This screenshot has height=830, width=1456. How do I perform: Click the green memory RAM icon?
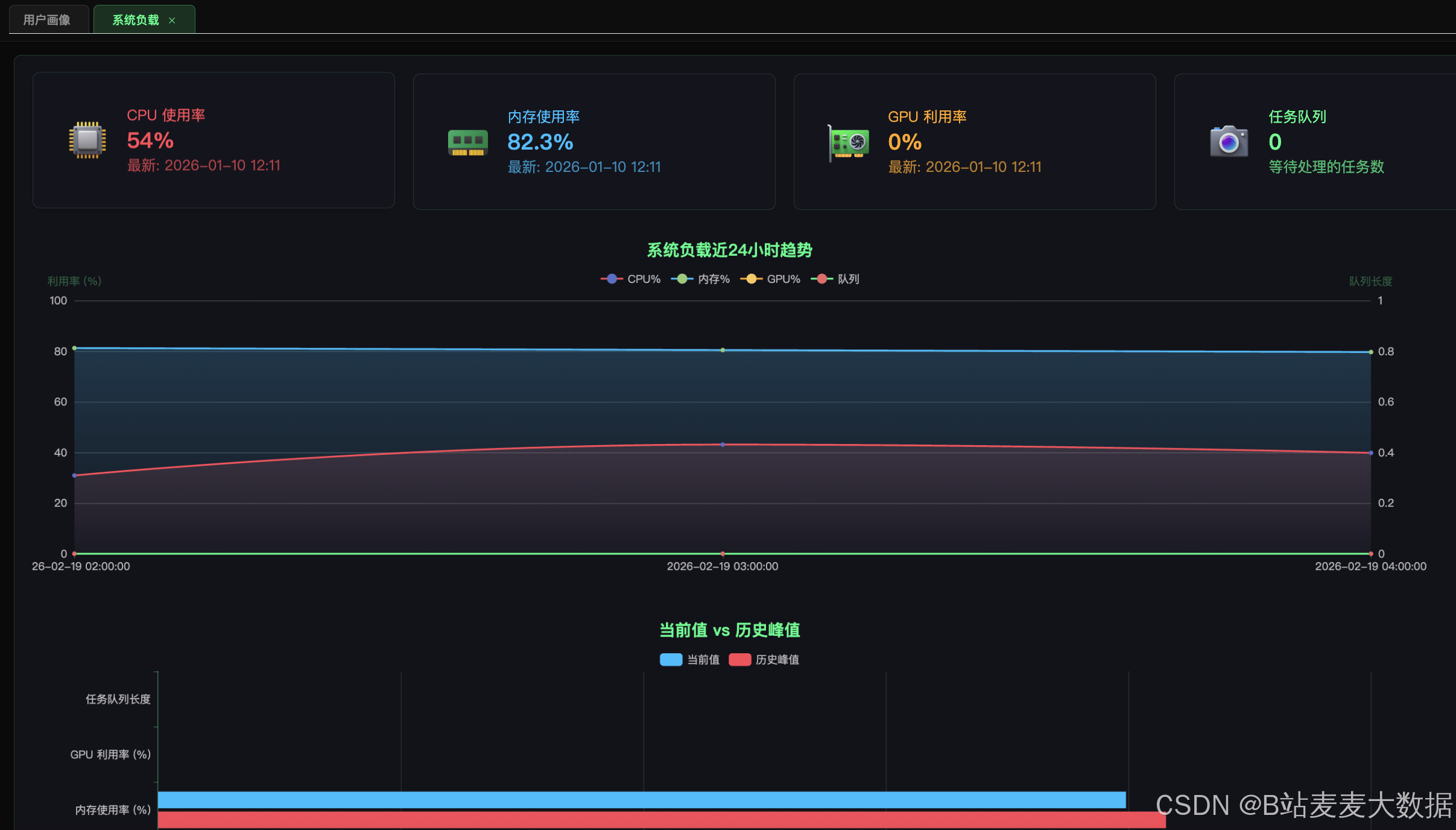[467, 142]
